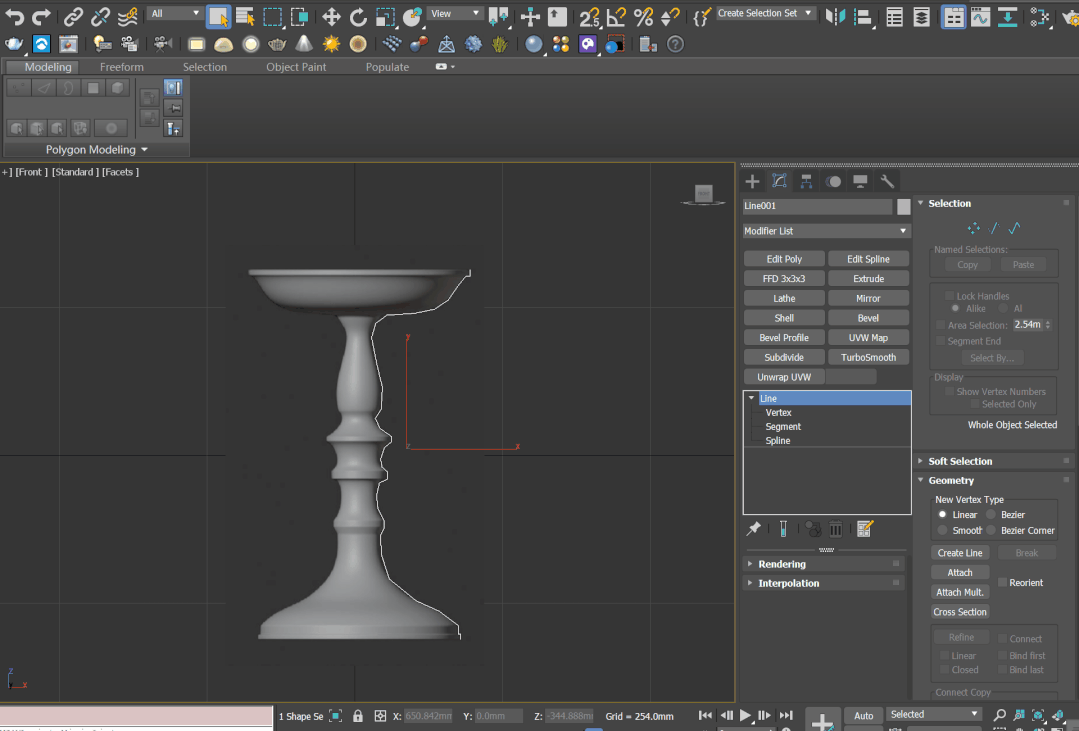Viewport: 1079px width, 731px height.
Task: Open the Selection ribbon tab
Action: [x=204, y=67]
